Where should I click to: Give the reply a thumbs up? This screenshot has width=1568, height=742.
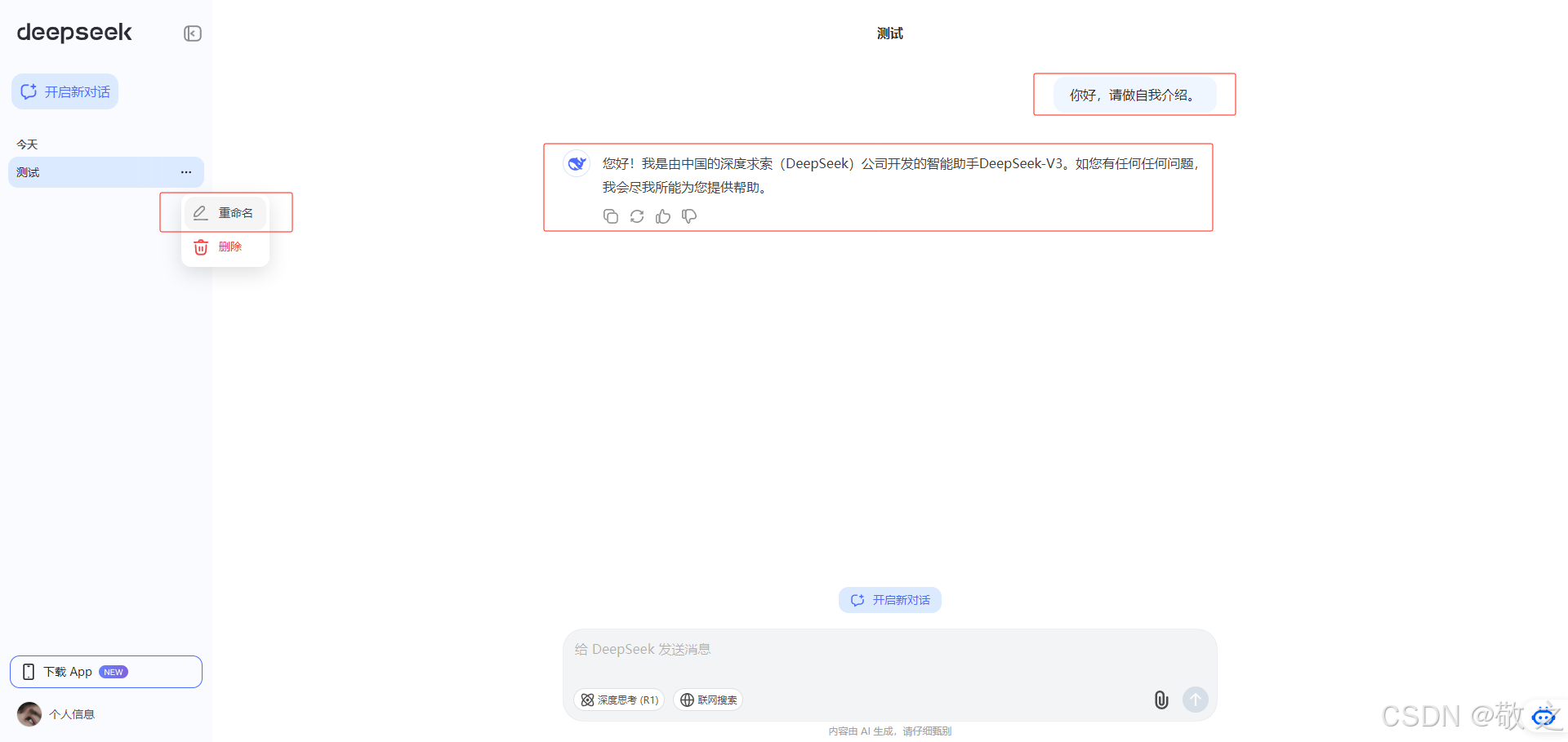click(x=663, y=216)
